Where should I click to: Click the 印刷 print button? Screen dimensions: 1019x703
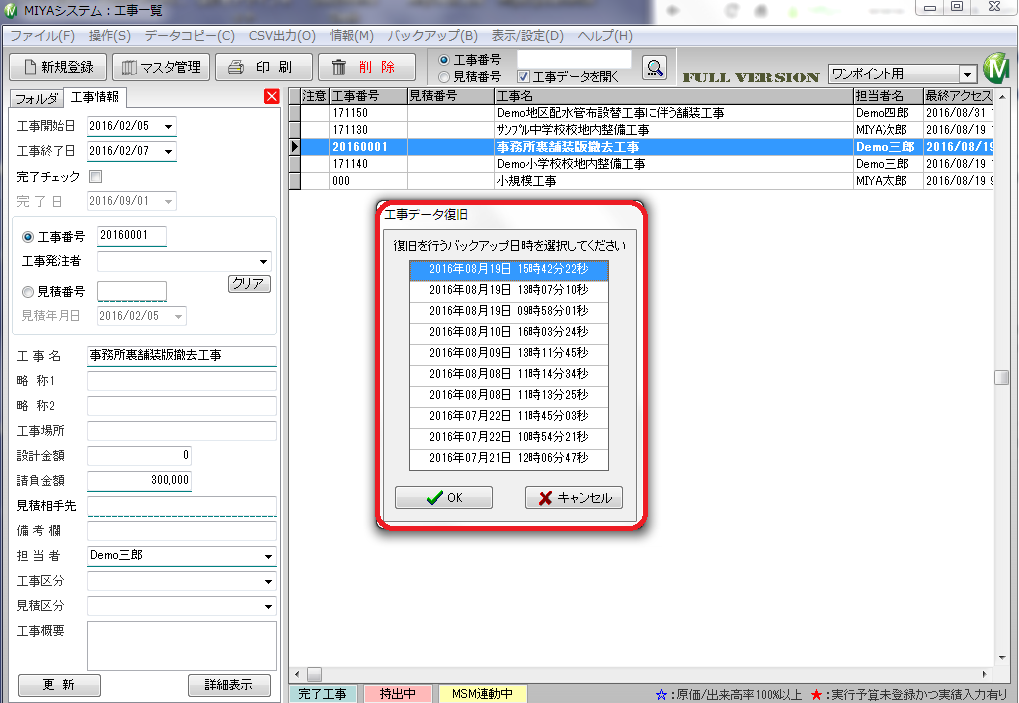tap(264, 67)
